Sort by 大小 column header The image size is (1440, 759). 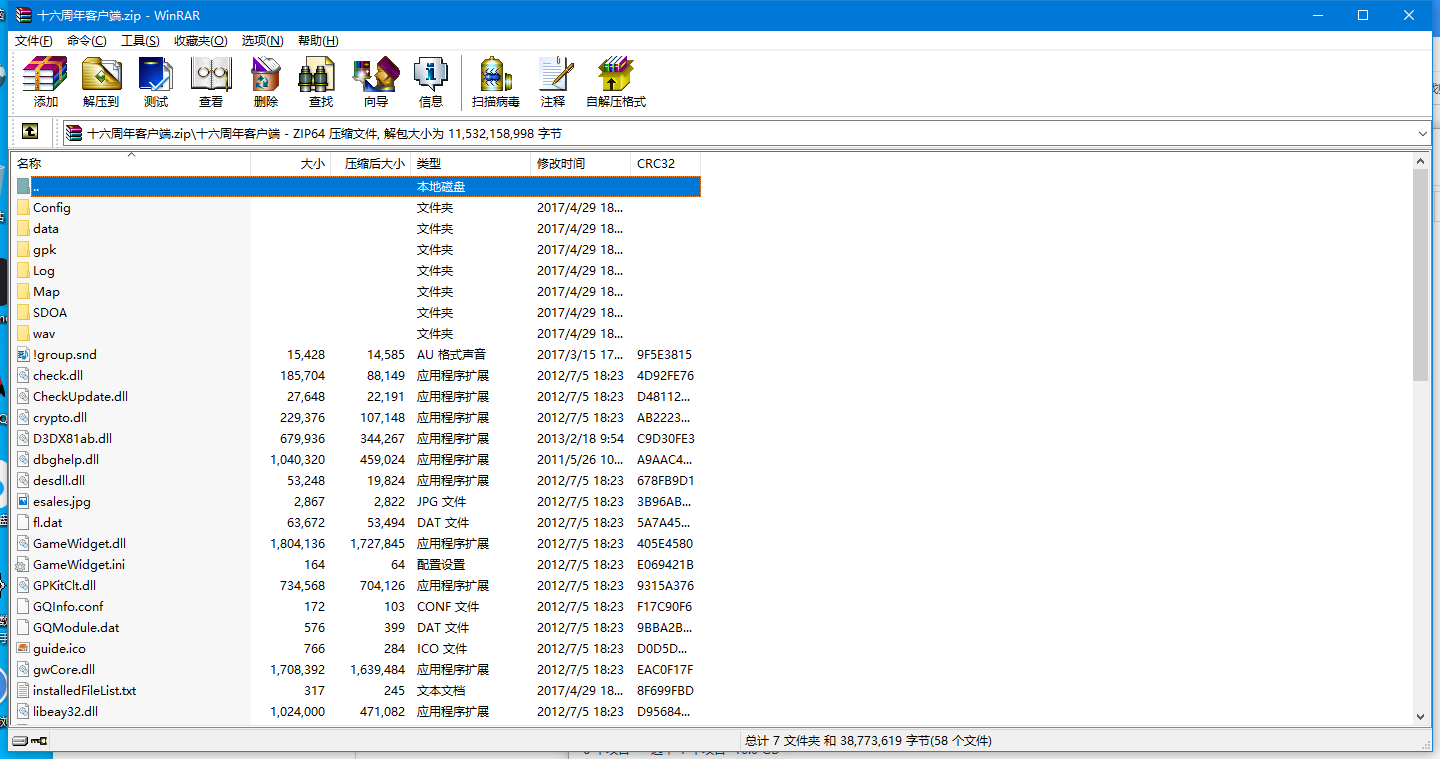(x=290, y=164)
